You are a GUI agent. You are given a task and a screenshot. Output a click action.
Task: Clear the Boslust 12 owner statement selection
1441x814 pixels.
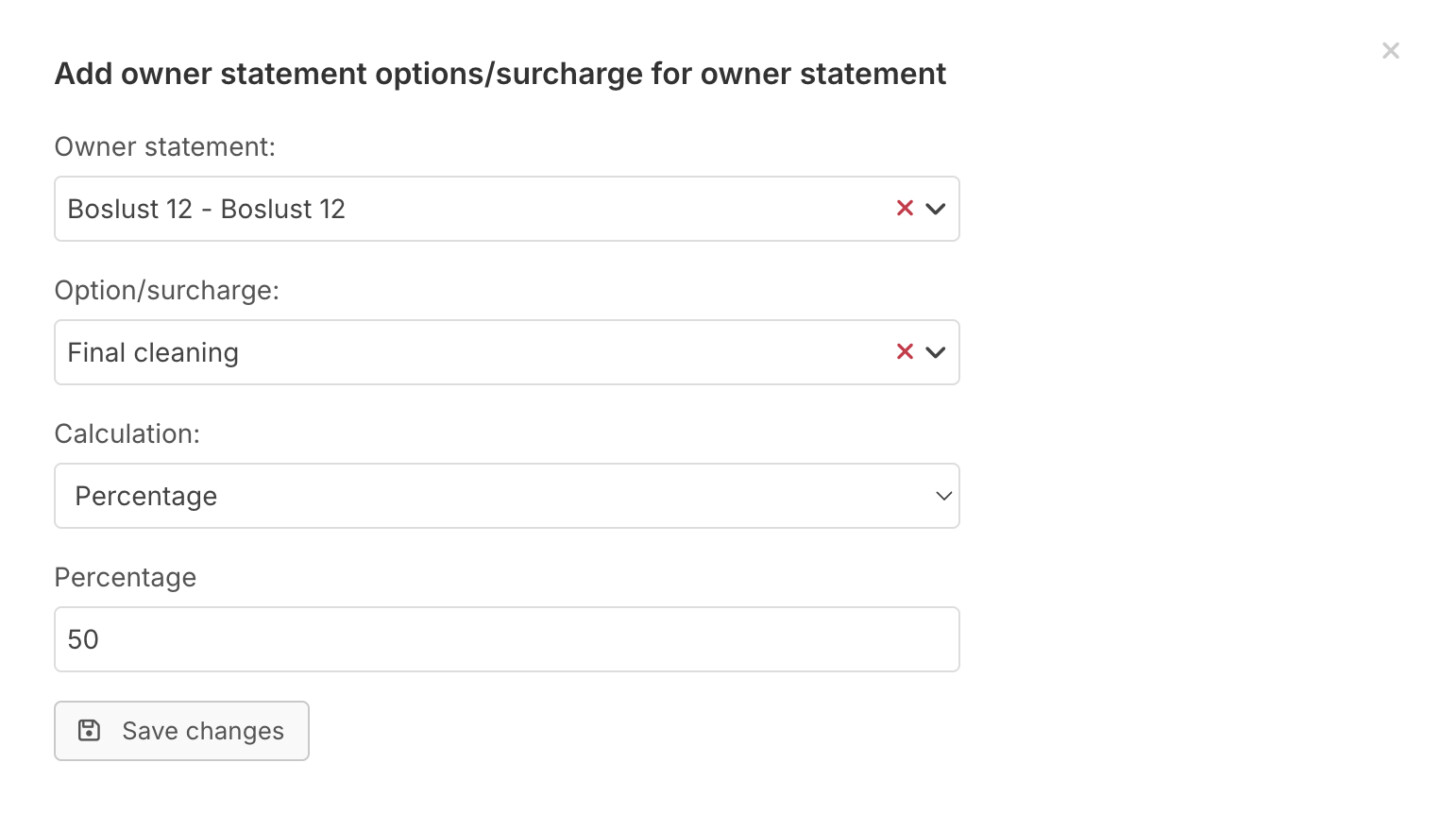point(905,208)
